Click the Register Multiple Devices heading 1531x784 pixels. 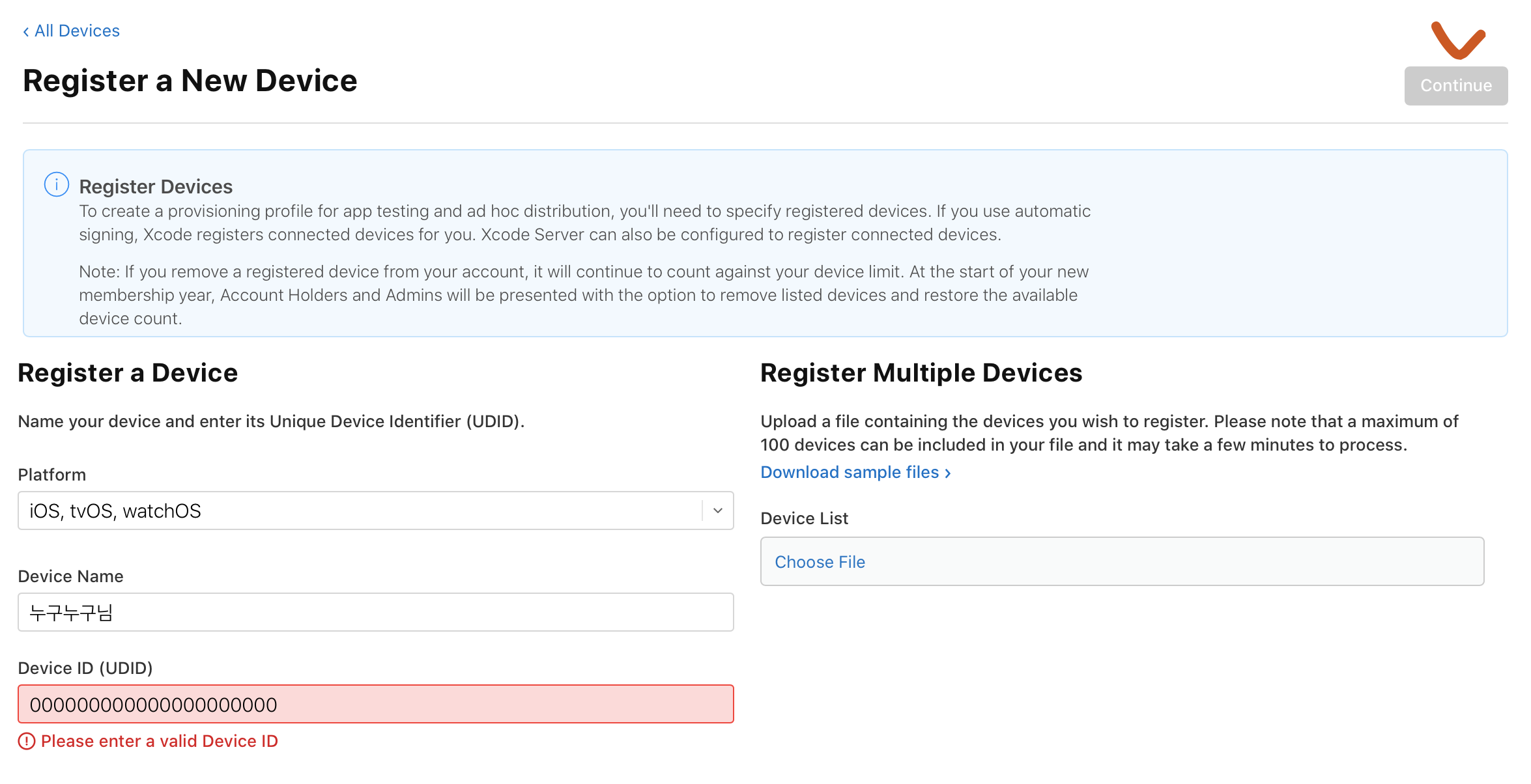coord(921,373)
